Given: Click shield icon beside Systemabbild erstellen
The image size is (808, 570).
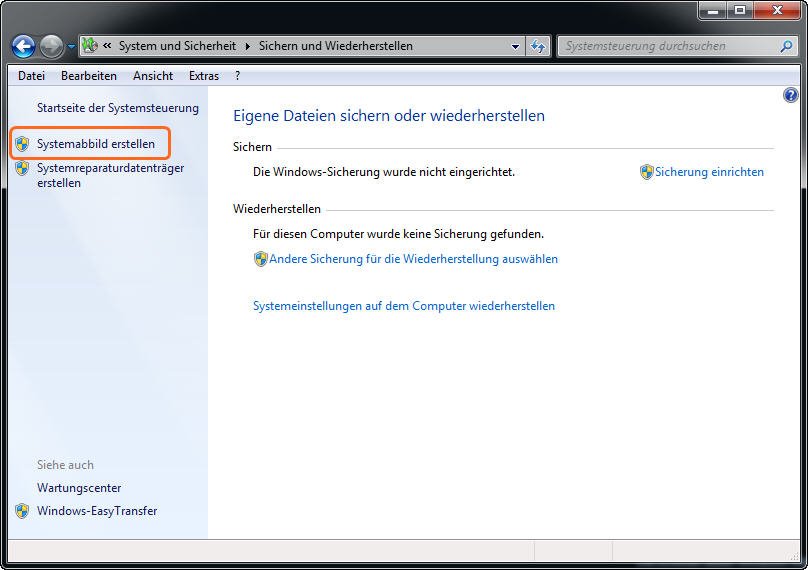Looking at the screenshot, I should pyautogui.click(x=22, y=144).
